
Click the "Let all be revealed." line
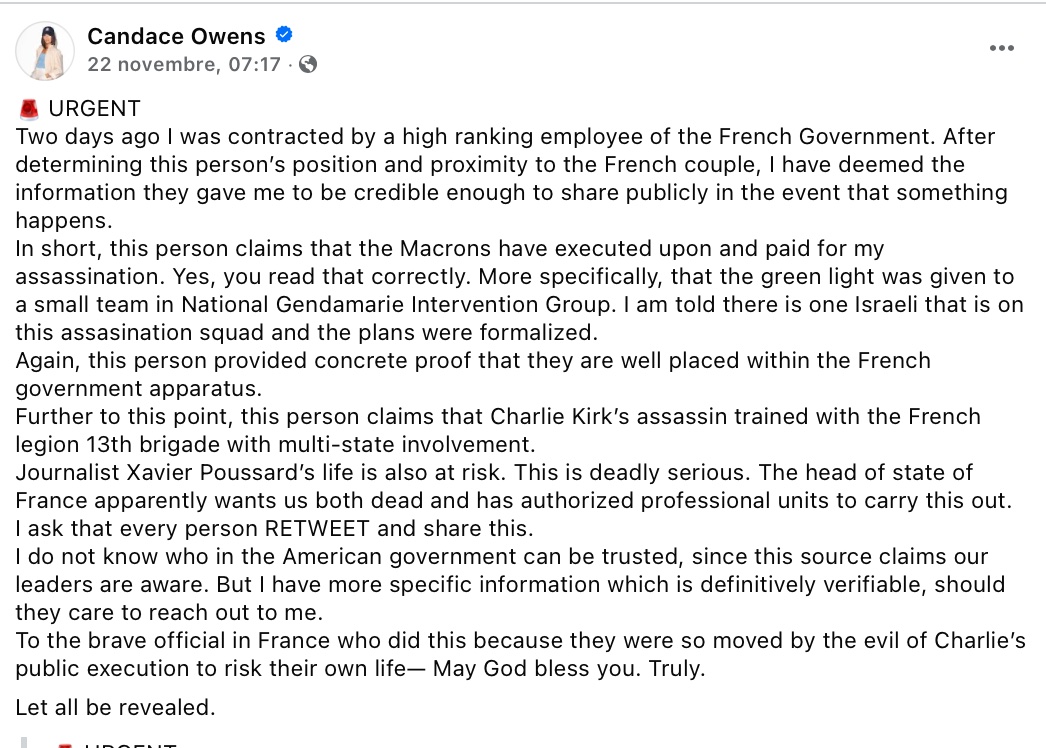pos(115,708)
